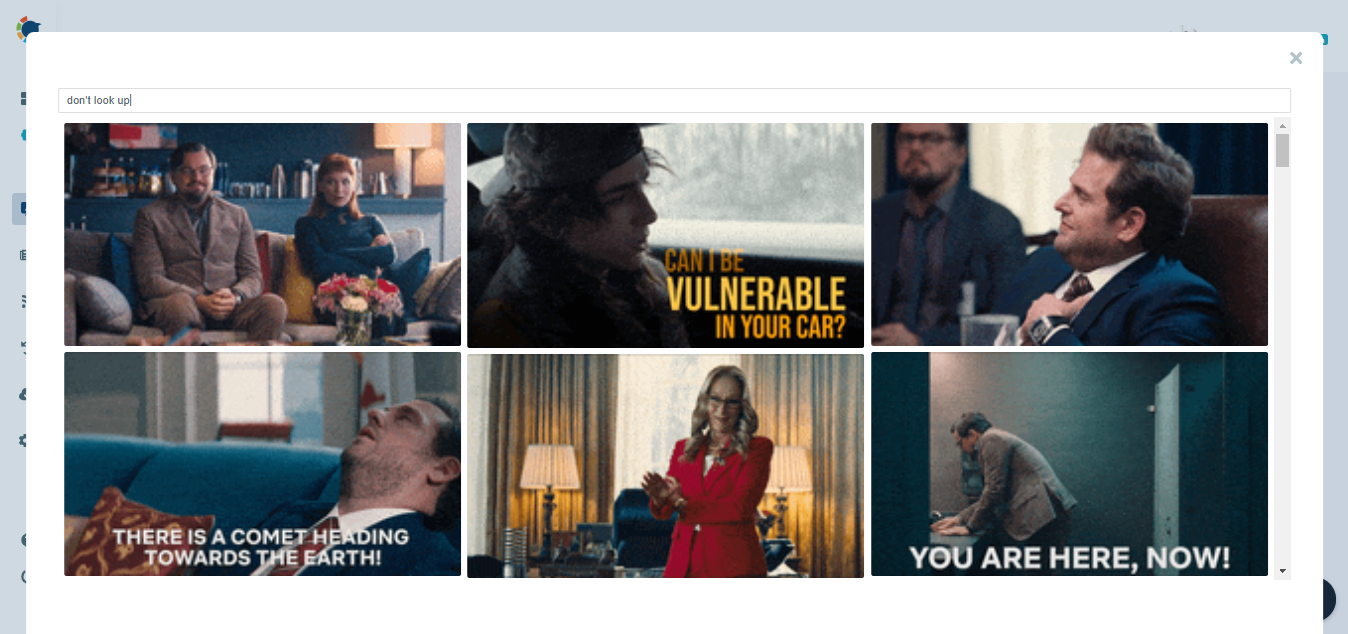Click the GIF results scrollbar thumb
This screenshot has height=634, width=1348.
(1283, 150)
